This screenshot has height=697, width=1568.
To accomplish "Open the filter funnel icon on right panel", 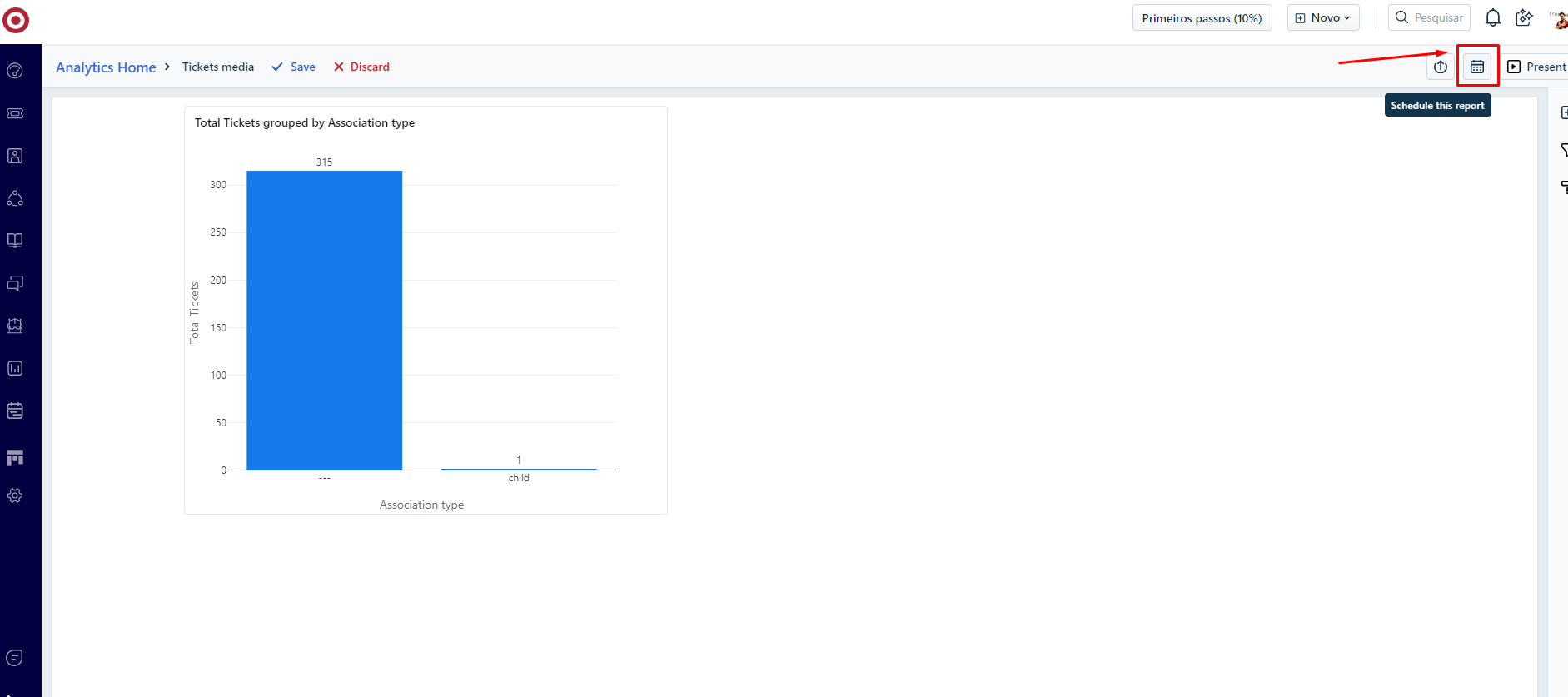I will coord(1564,150).
